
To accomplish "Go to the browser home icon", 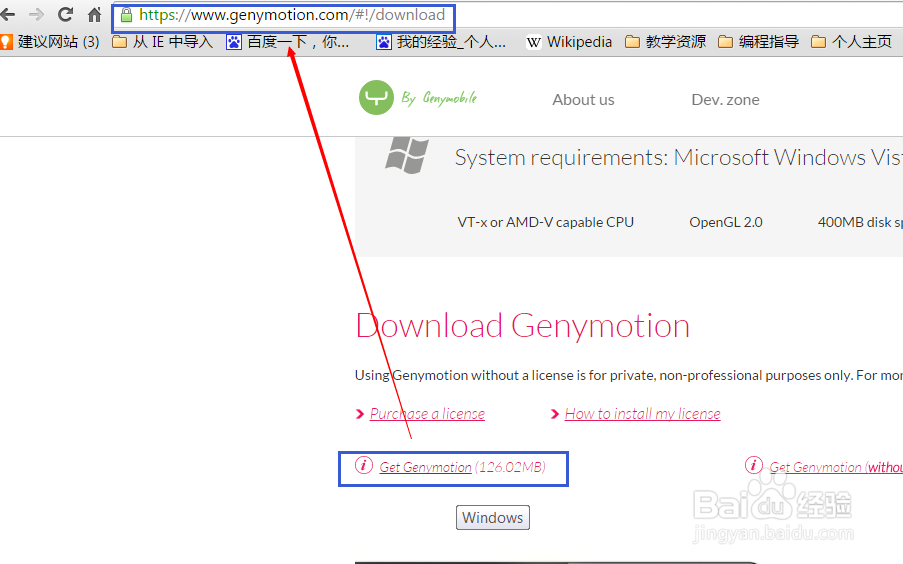I will [94, 14].
